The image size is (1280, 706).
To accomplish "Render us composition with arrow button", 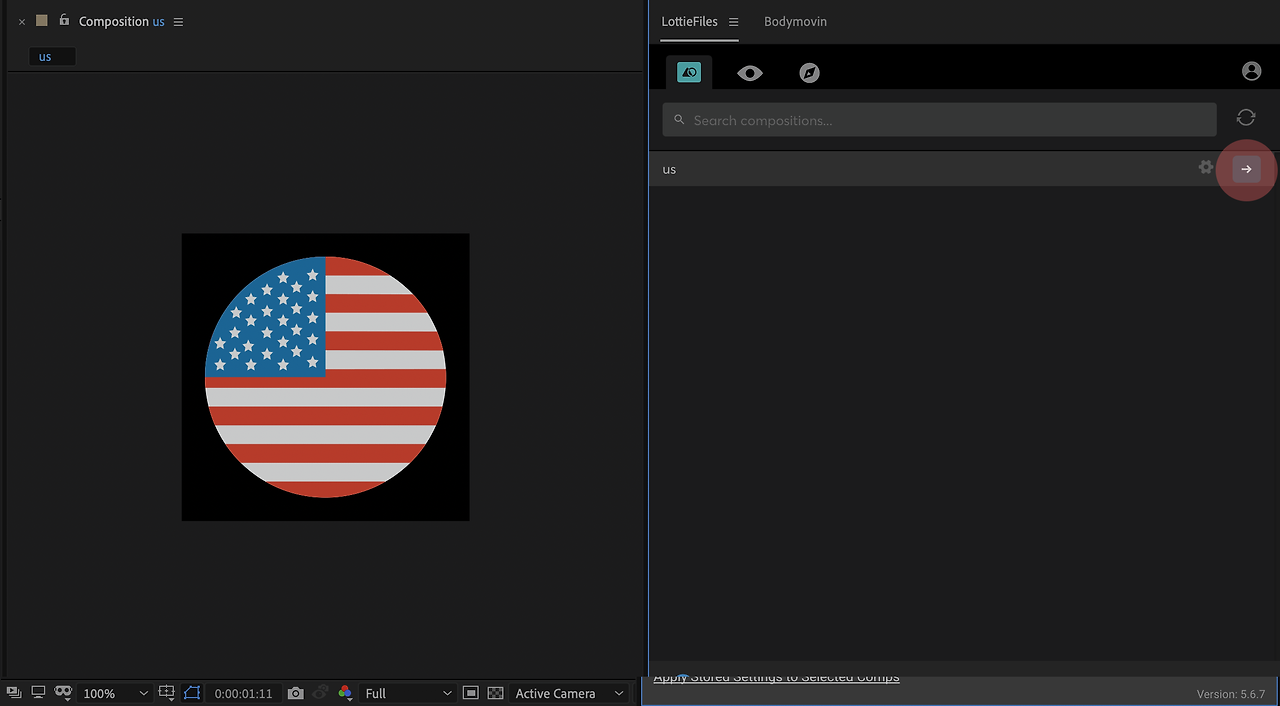I will pyautogui.click(x=1246, y=169).
